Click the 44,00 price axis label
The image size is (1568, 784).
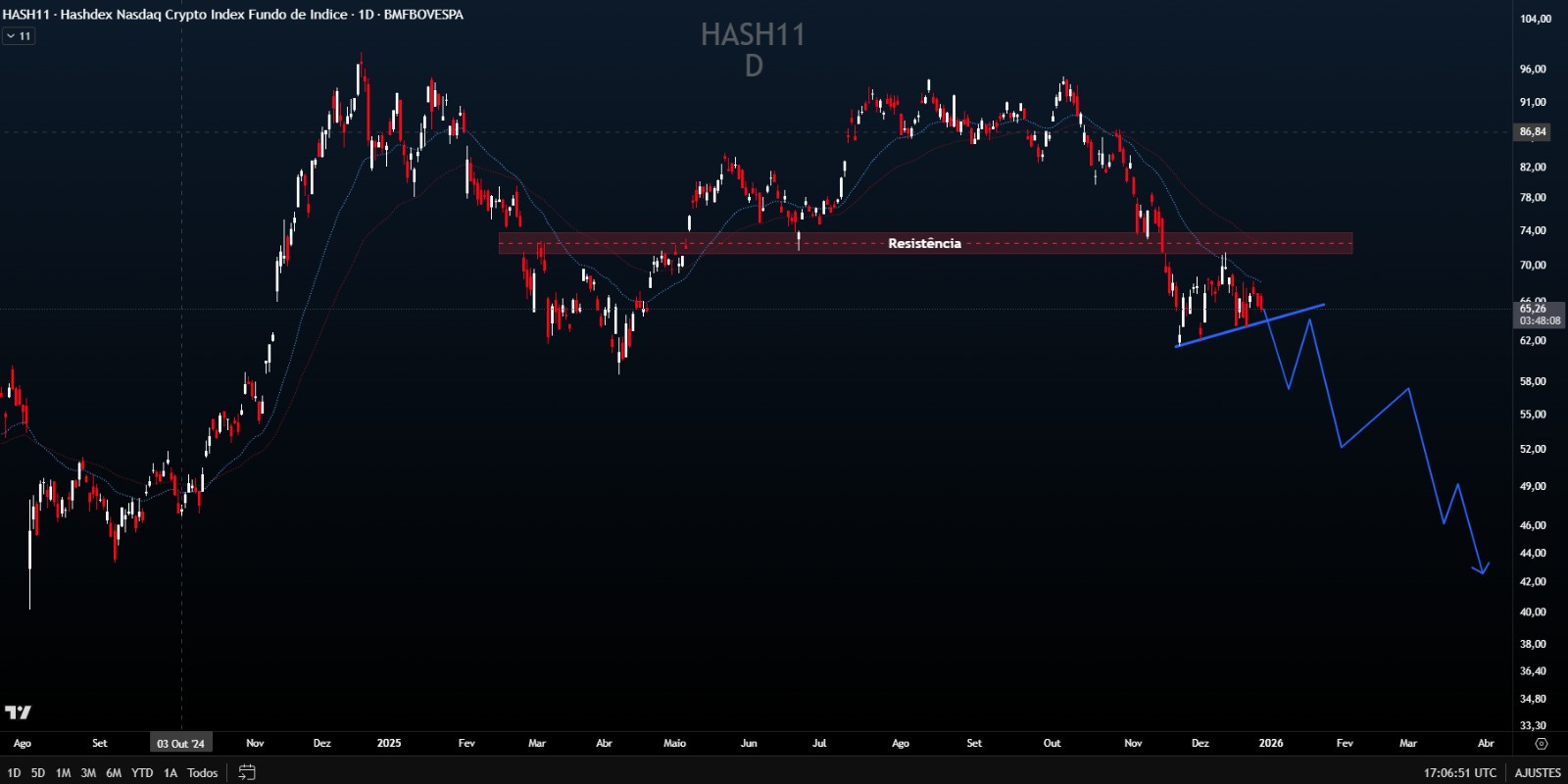pyautogui.click(x=1533, y=554)
